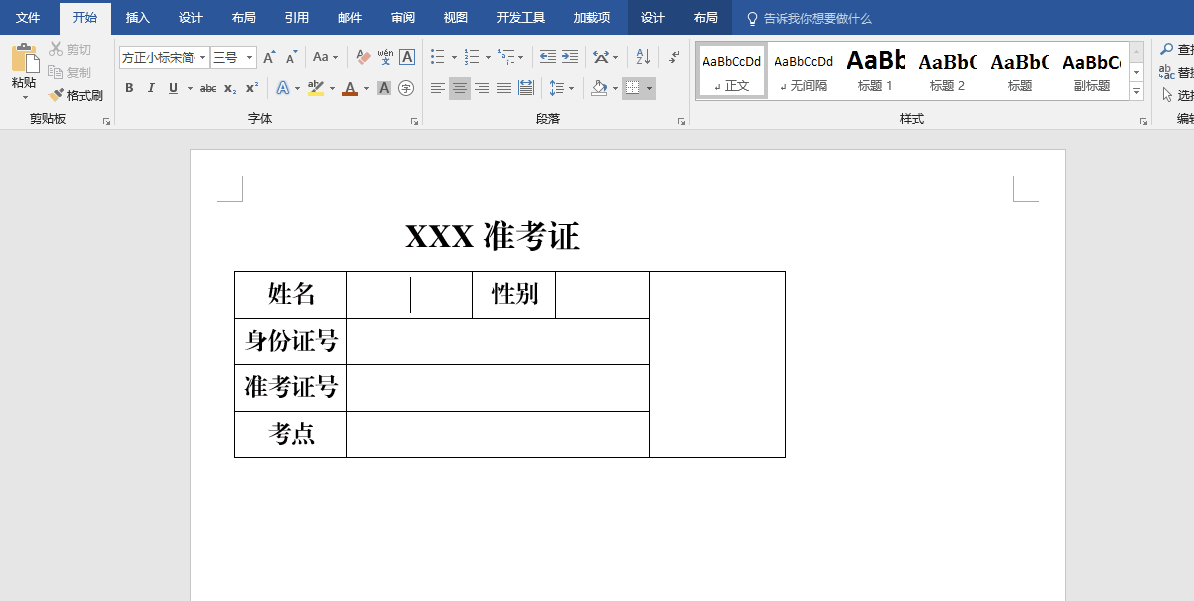
Task: Align text left
Action: 437,88
